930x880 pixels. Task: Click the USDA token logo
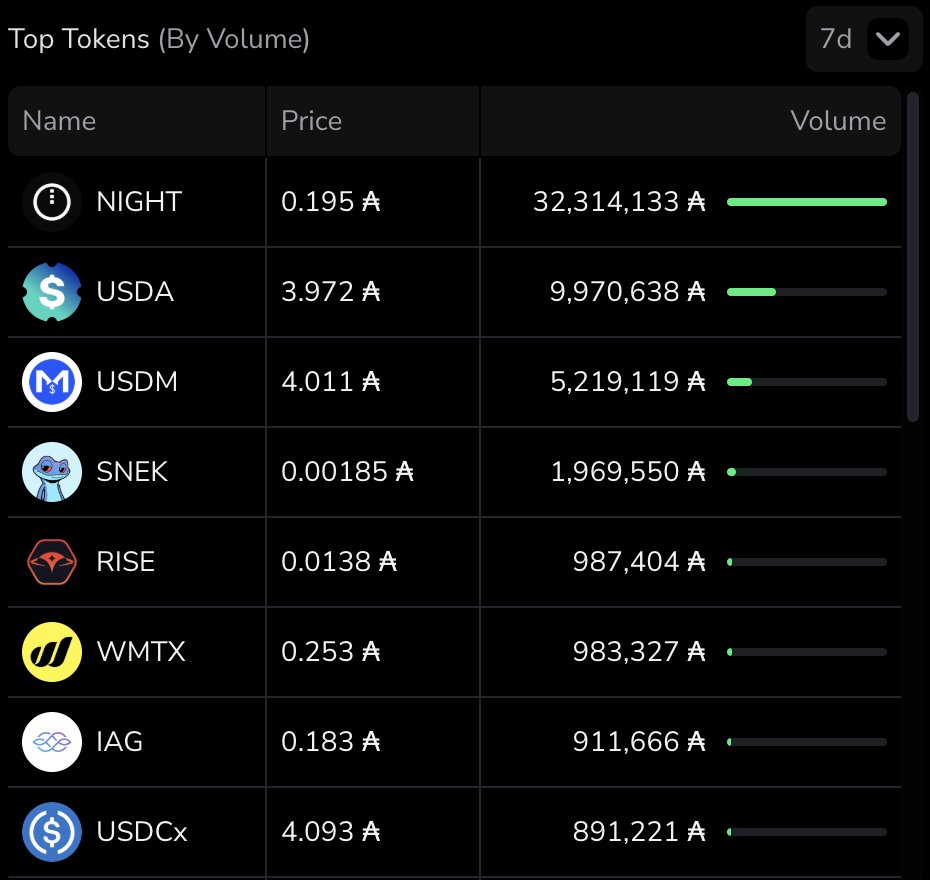click(52, 292)
